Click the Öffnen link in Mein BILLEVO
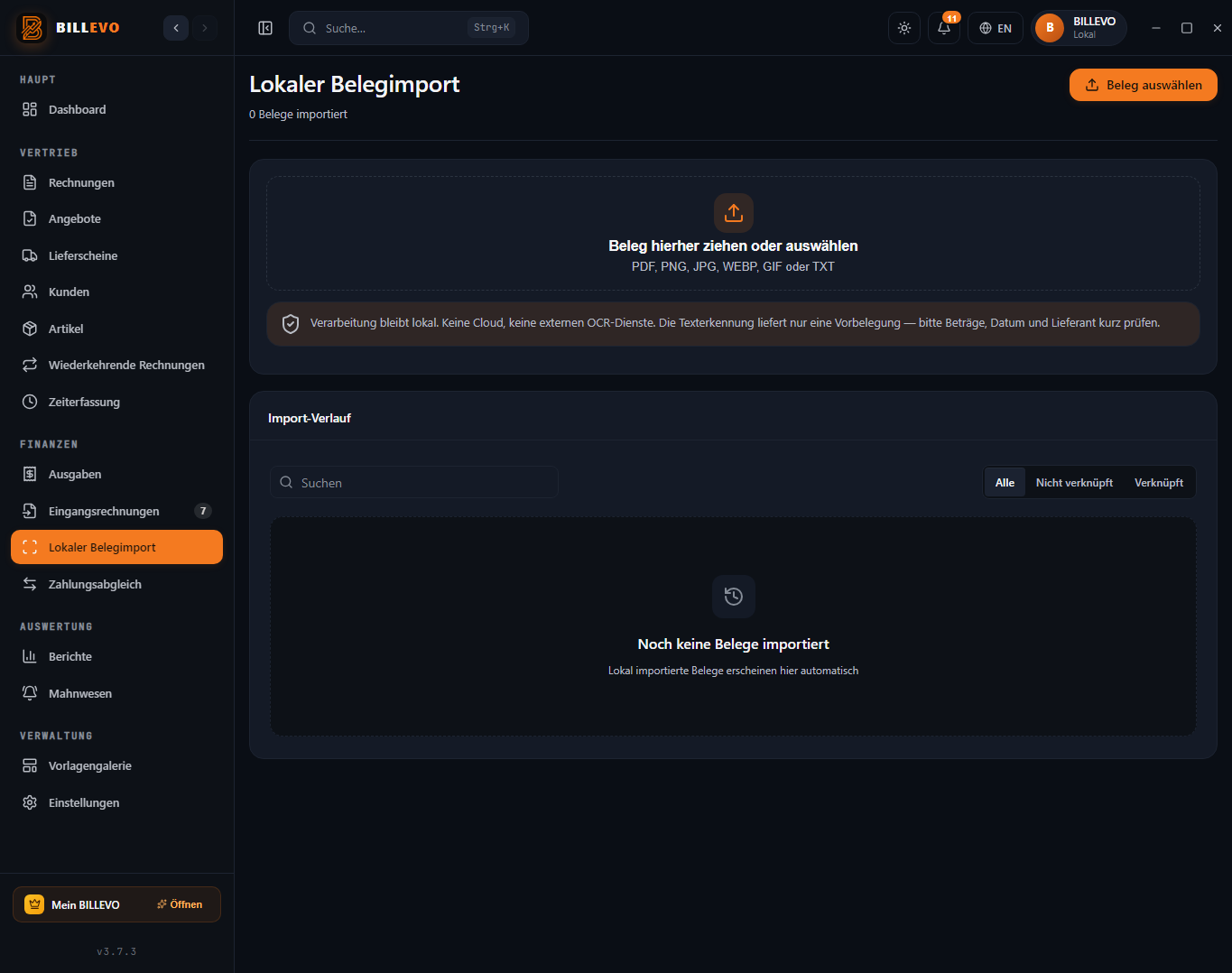The height and width of the screenshot is (973, 1232). (x=180, y=904)
